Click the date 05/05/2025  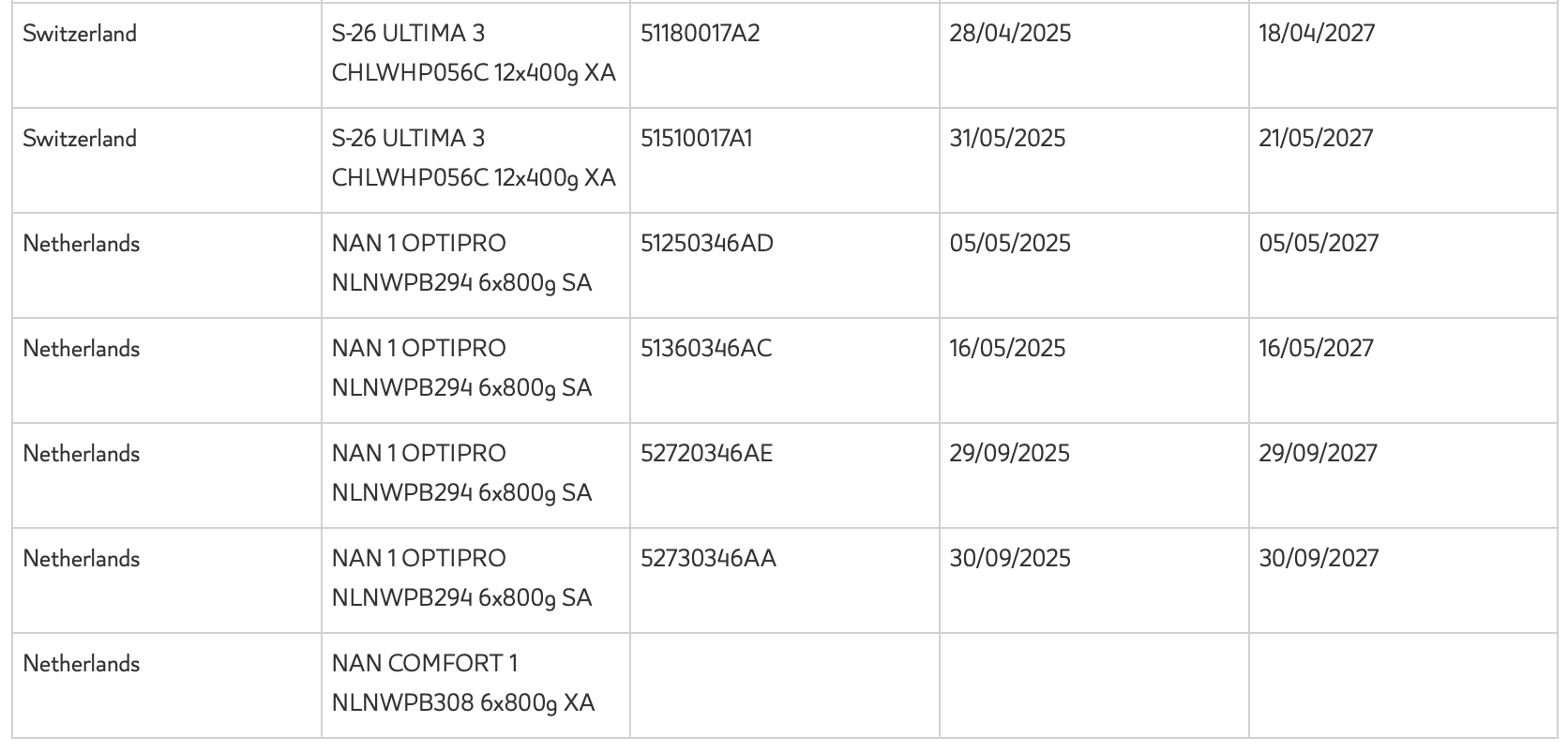1009,244
